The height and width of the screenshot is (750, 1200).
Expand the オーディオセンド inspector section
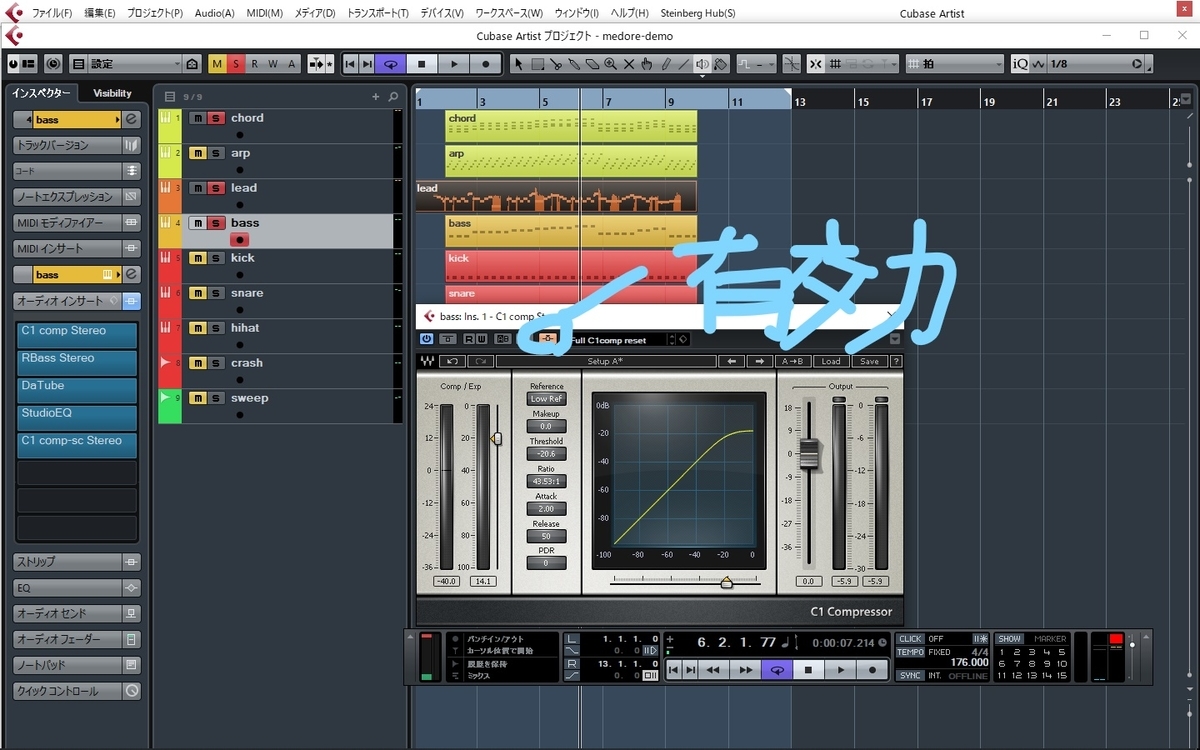click(78, 614)
